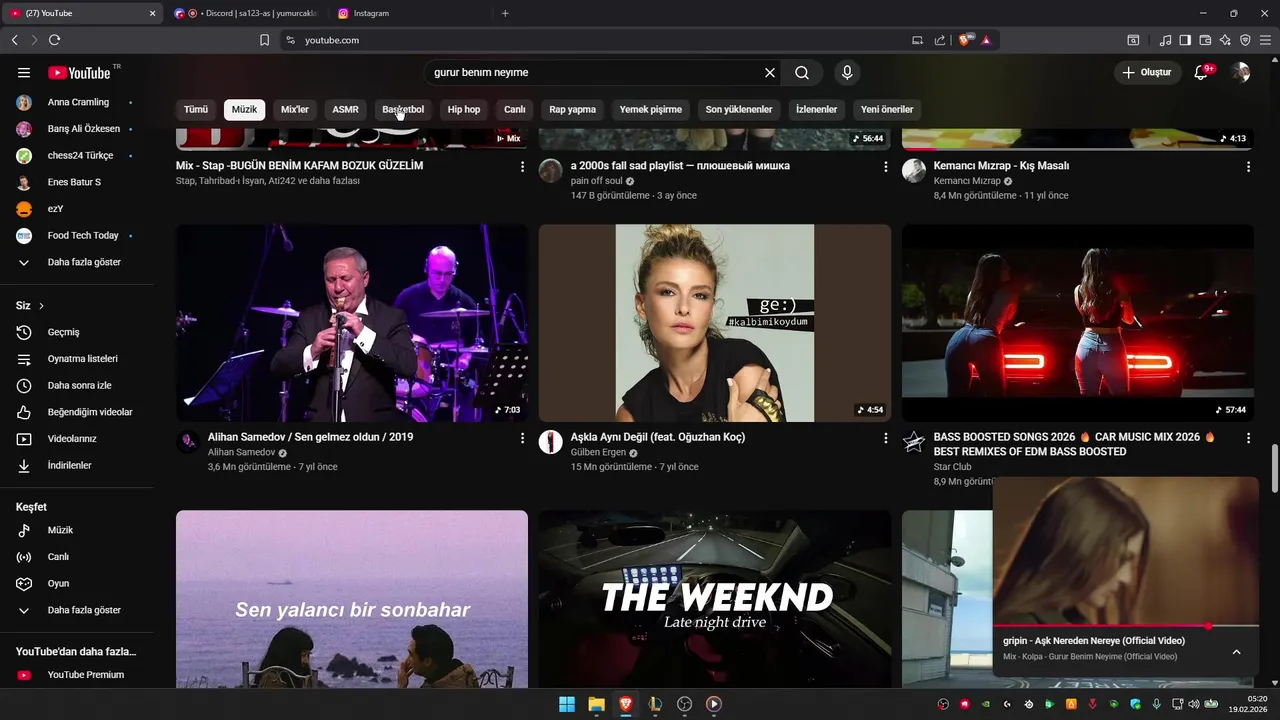Play the Aşkla Aynı Değil thumbnail
The image size is (1280, 720).
715,323
